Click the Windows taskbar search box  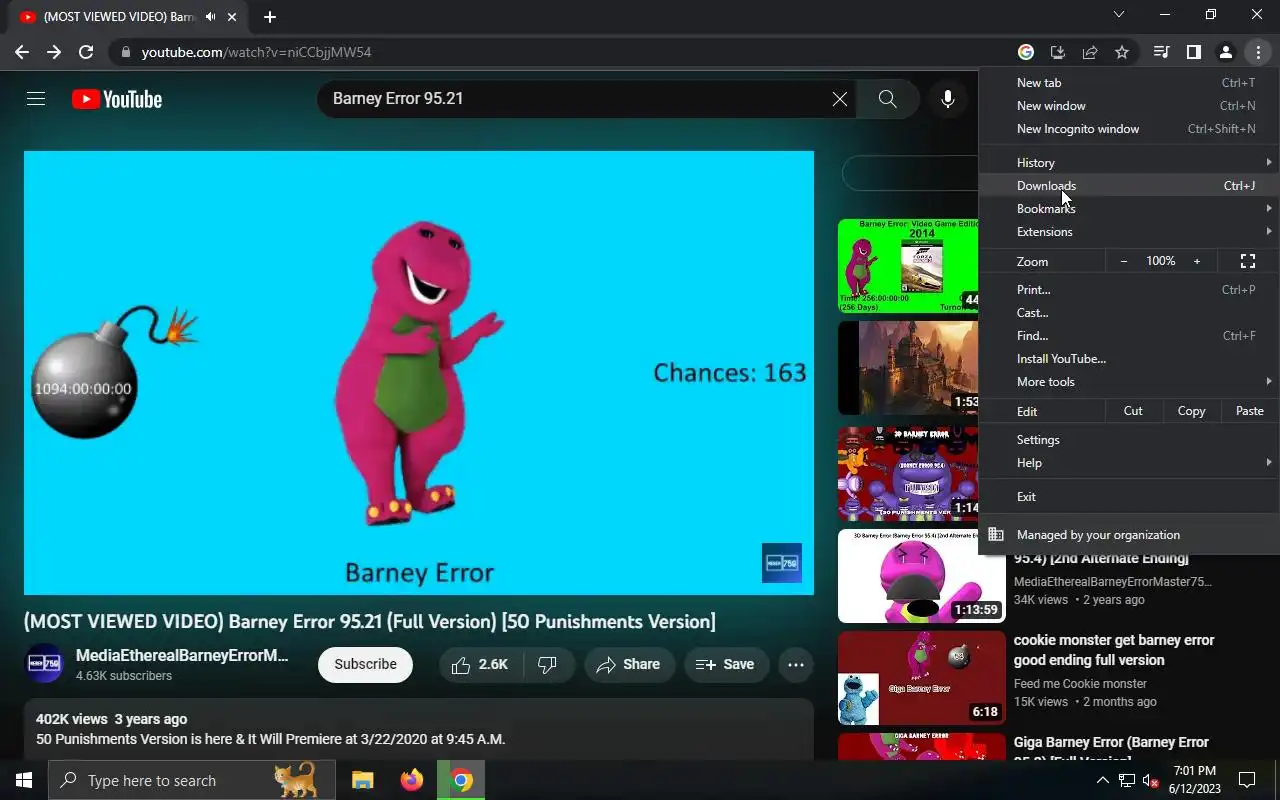tap(192, 780)
